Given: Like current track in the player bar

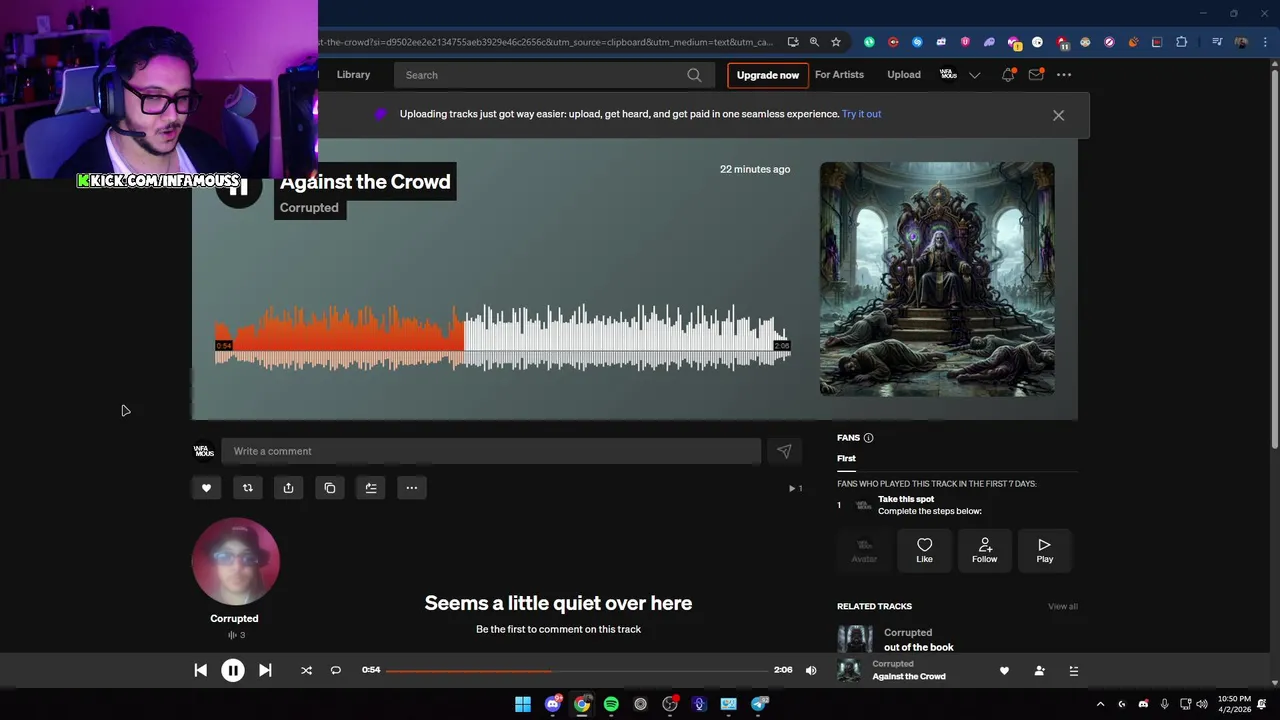Looking at the screenshot, I should 1004,671.
